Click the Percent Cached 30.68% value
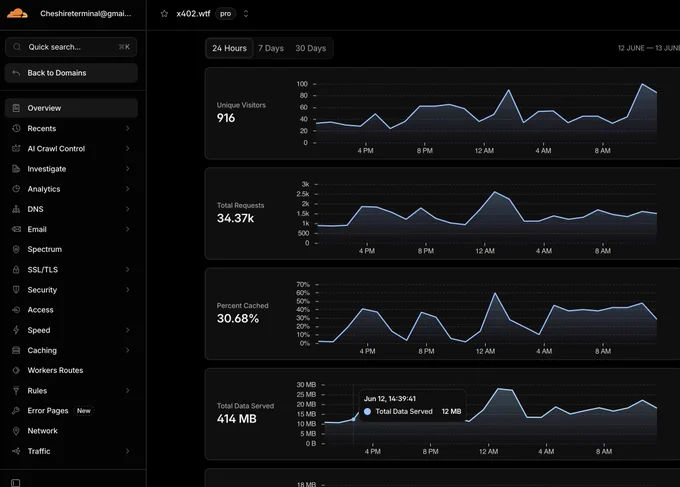 click(238, 318)
